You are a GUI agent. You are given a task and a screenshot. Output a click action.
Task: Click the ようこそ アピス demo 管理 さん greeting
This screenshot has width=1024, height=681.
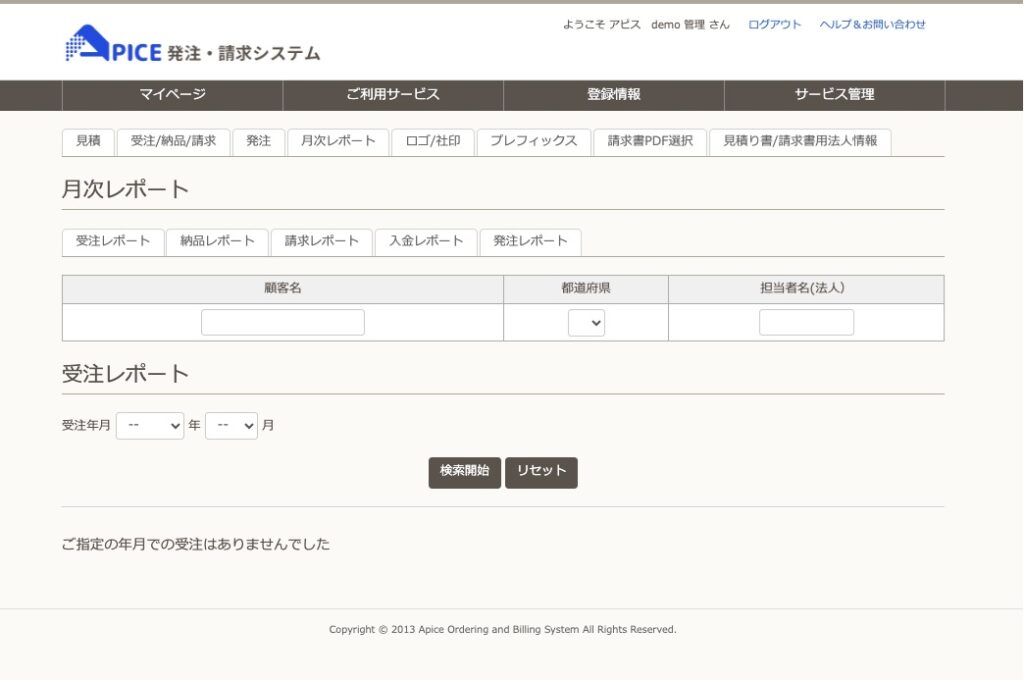(647, 25)
